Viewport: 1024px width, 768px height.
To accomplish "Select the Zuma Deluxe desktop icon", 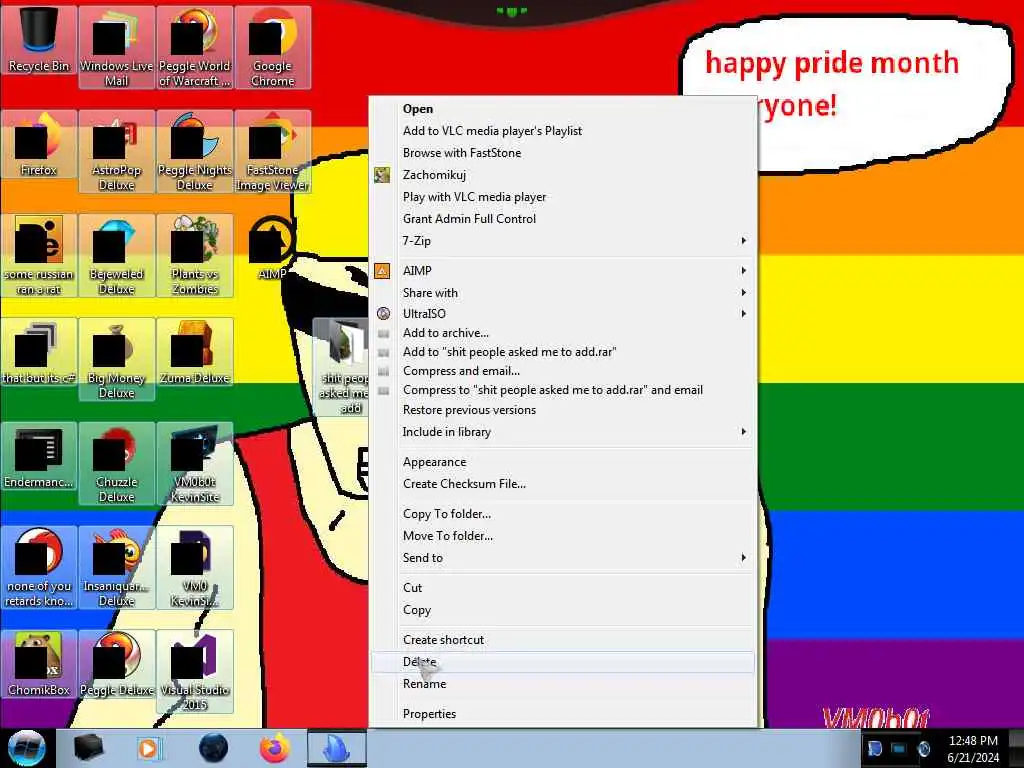I will pyautogui.click(x=195, y=352).
